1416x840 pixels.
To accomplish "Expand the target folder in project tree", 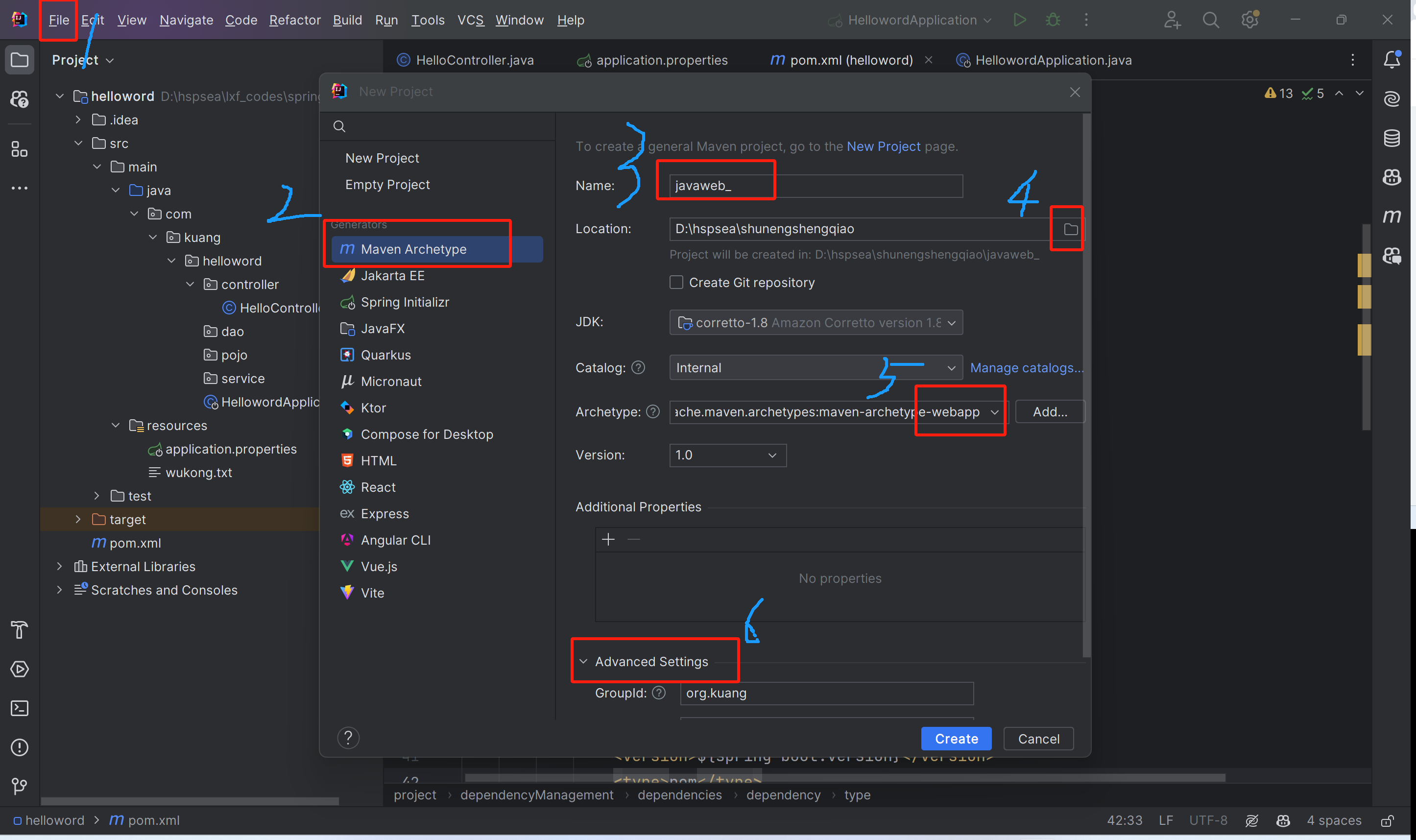I will [x=78, y=520].
